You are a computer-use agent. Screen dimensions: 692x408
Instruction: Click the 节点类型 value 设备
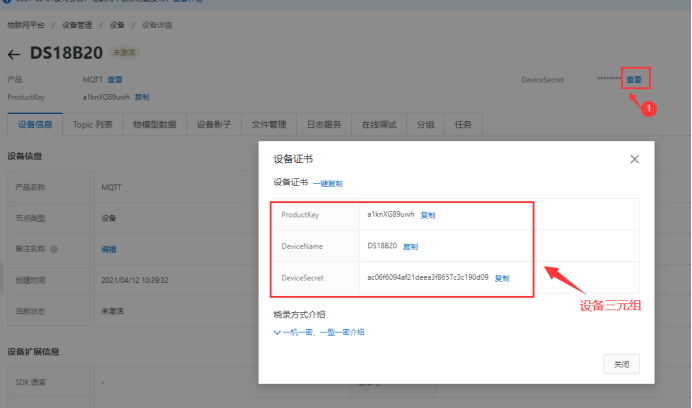[x=109, y=218]
